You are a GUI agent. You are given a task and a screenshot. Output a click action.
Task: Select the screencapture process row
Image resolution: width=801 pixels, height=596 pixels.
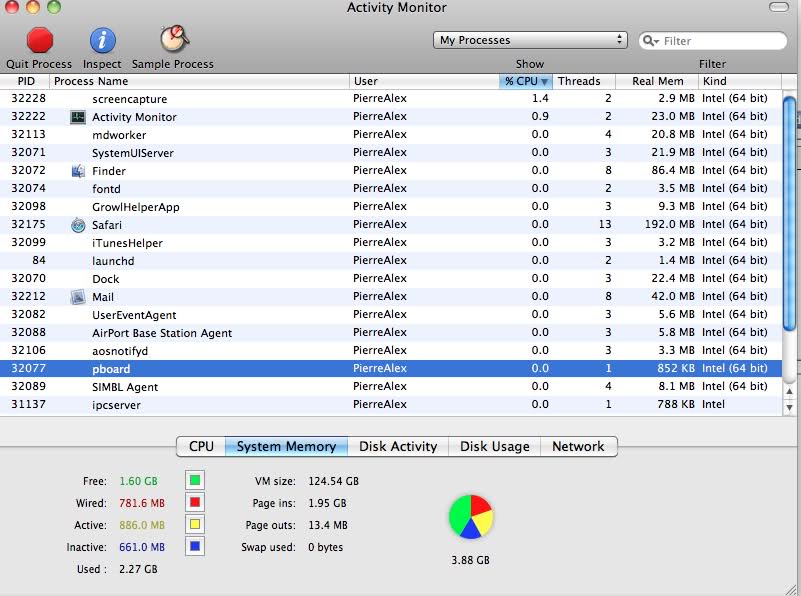391,99
